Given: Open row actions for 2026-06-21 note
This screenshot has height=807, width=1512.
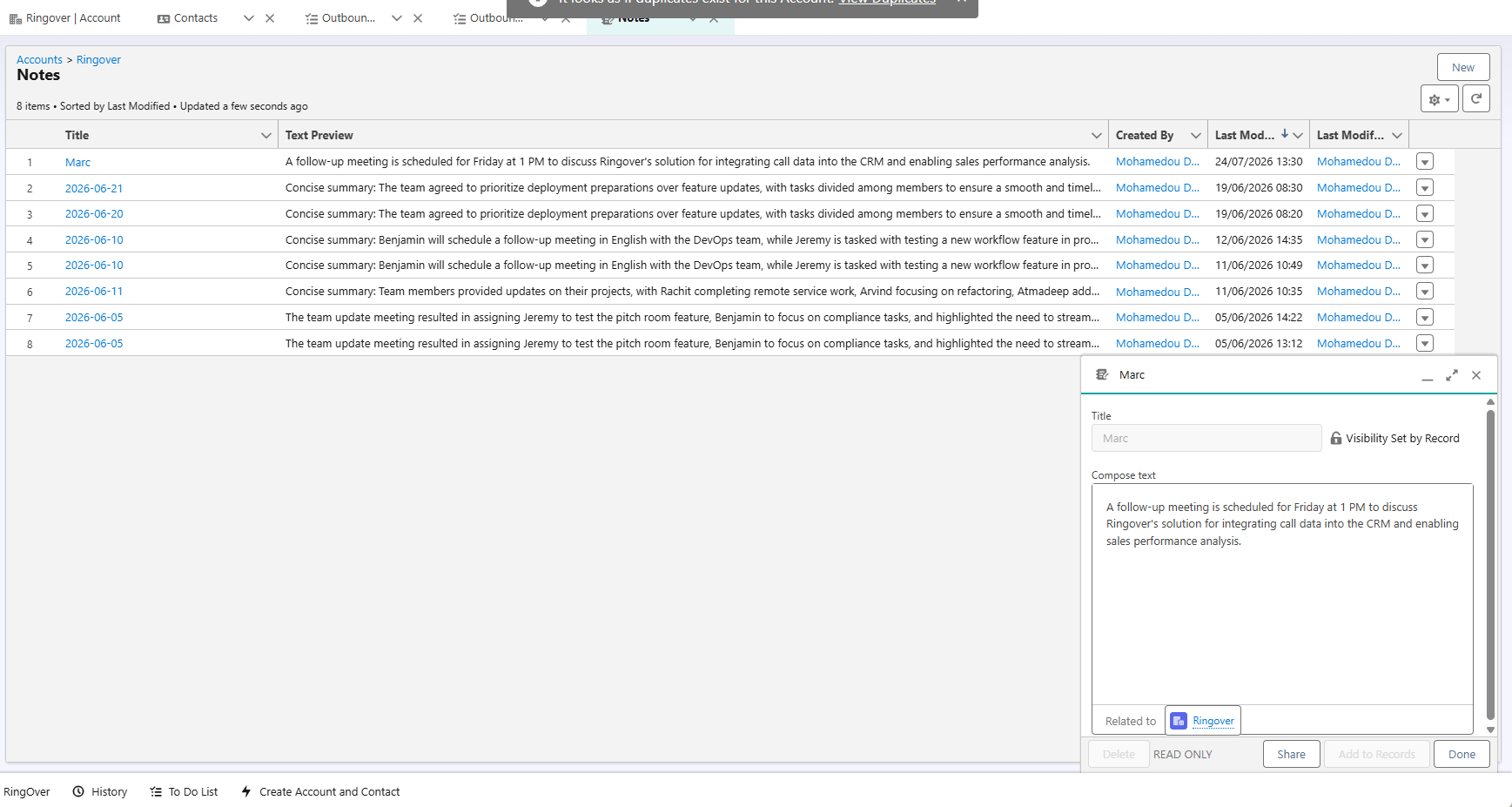Looking at the screenshot, I should click(x=1425, y=188).
